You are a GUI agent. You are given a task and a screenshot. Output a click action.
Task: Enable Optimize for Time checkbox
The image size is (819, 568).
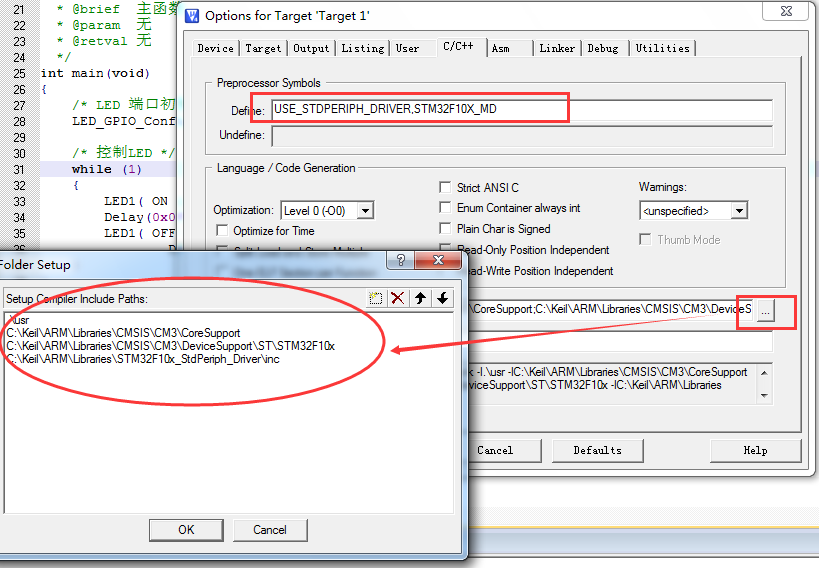[x=222, y=230]
